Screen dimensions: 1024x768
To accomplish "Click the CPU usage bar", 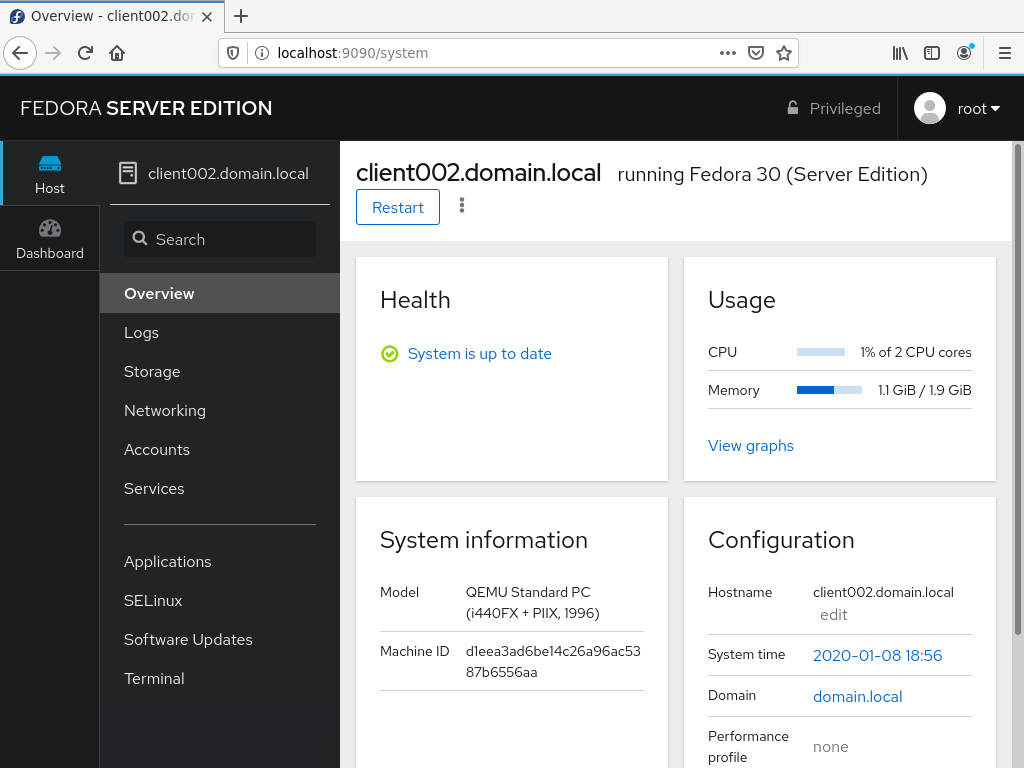I will point(821,353).
